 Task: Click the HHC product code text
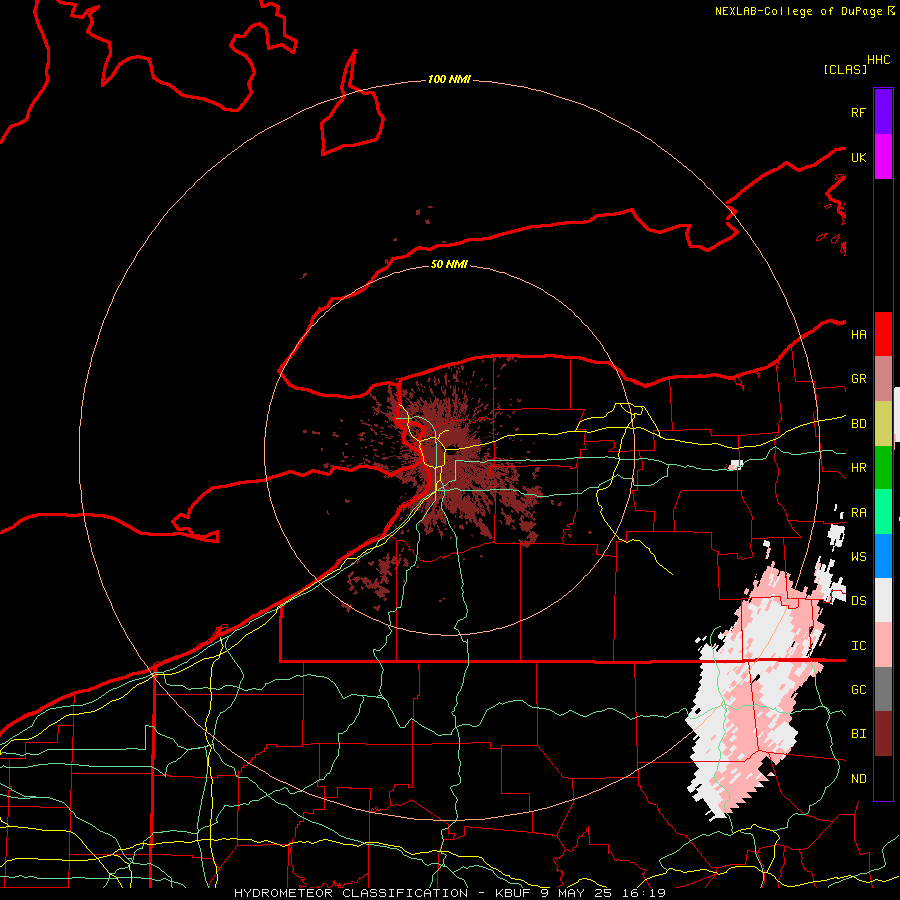coord(878,60)
